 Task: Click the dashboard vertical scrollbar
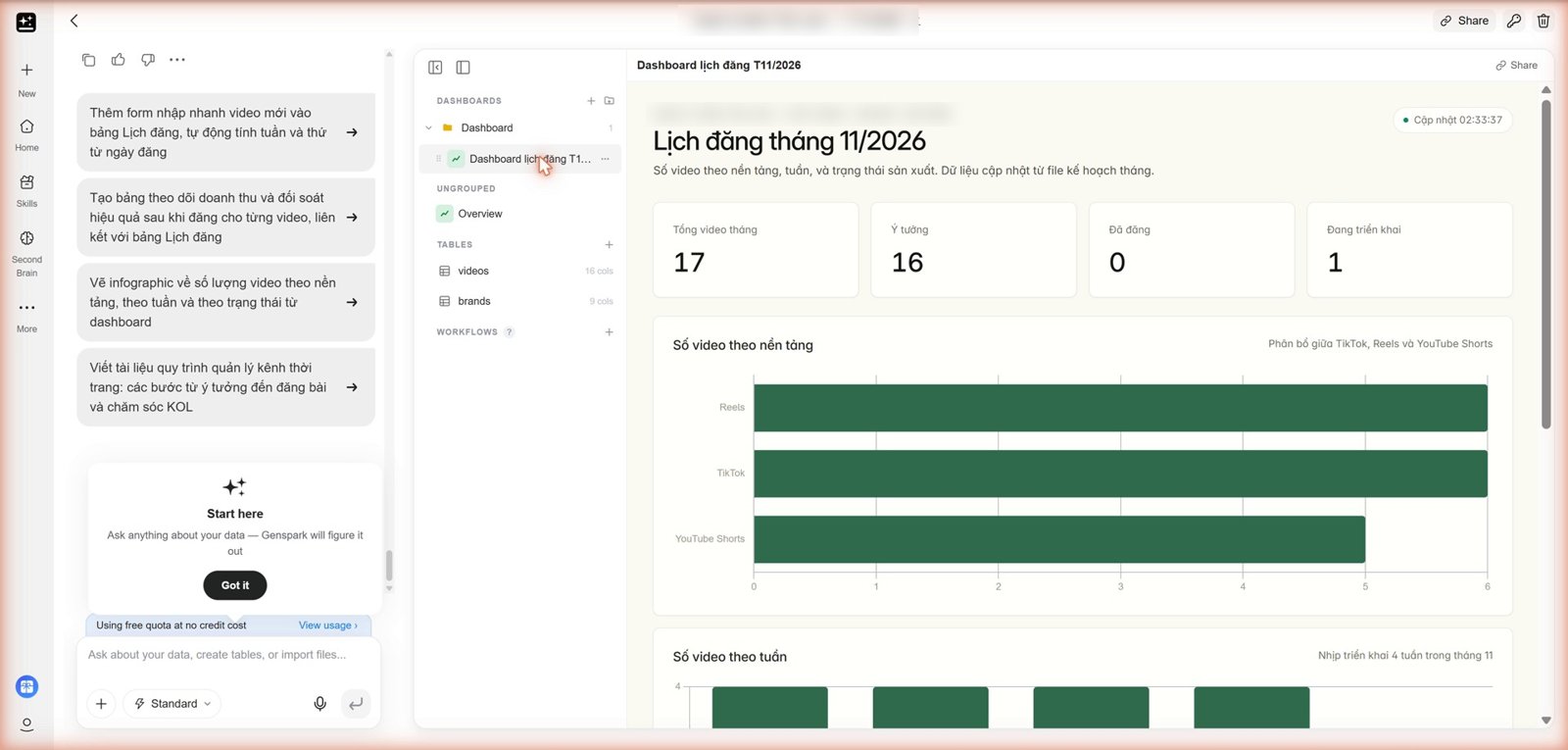tap(1546, 265)
